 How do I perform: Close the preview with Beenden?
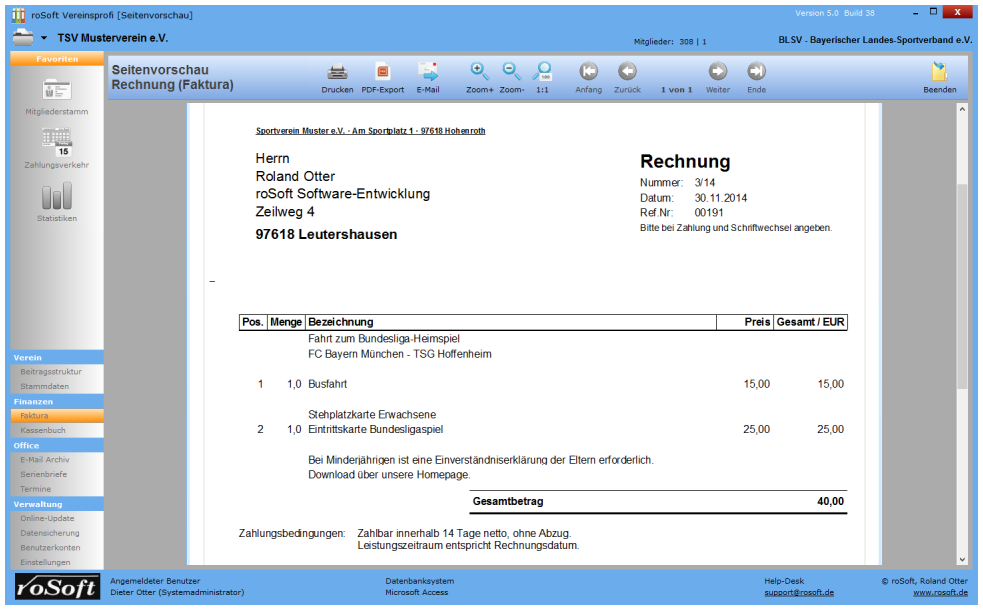point(939,72)
